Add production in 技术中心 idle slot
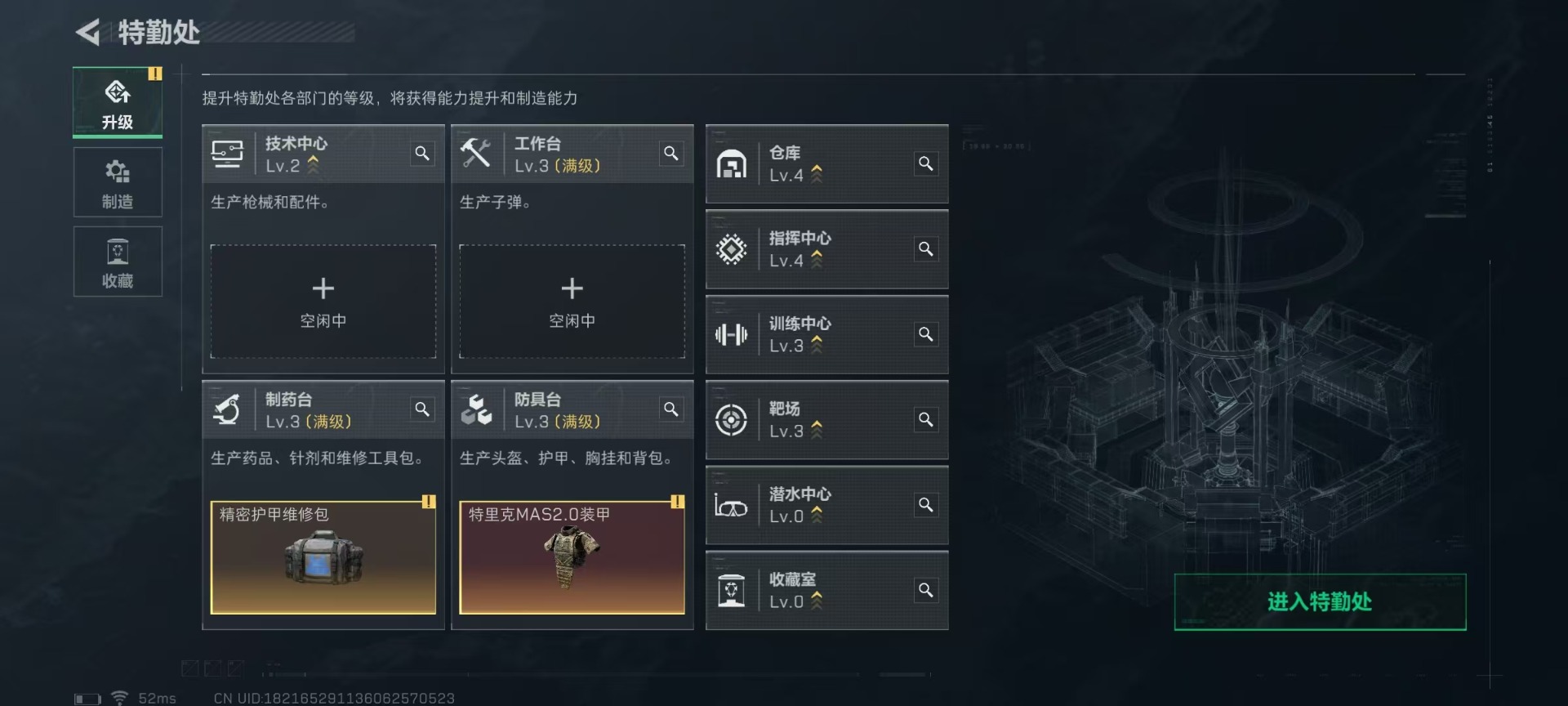This screenshot has height=706, width=1568. click(323, 302)
